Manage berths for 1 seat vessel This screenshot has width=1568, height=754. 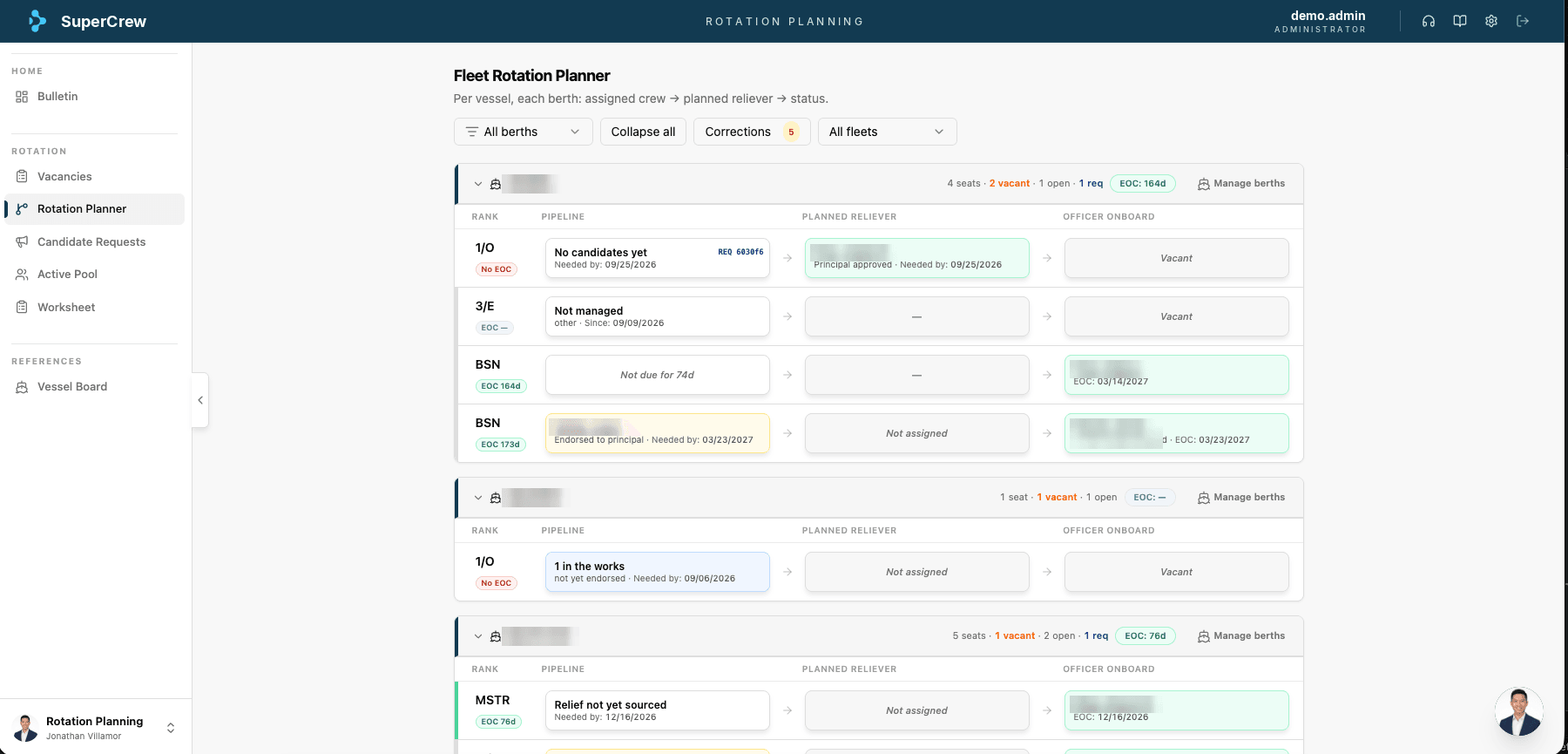(x=1241, y=498)
